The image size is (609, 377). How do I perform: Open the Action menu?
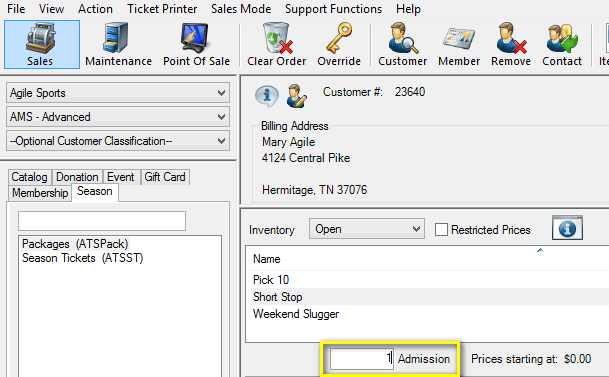[x=95, y=9]
